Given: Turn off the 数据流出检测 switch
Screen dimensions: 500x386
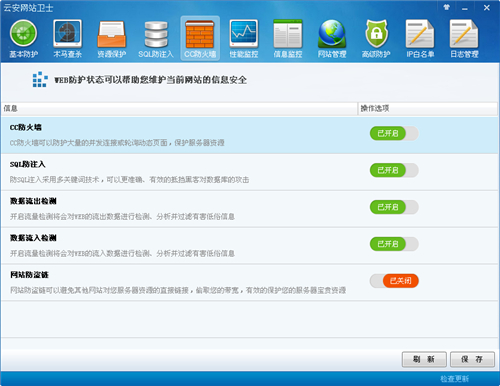Looking at the screenshot, I should [x=394, y=207].
